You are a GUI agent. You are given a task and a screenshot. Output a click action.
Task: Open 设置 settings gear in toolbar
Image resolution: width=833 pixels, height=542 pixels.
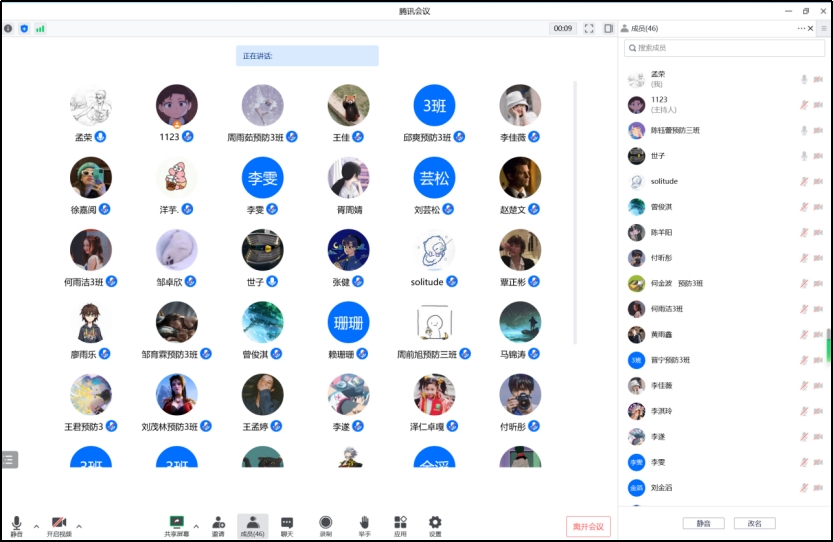point(435,524)
